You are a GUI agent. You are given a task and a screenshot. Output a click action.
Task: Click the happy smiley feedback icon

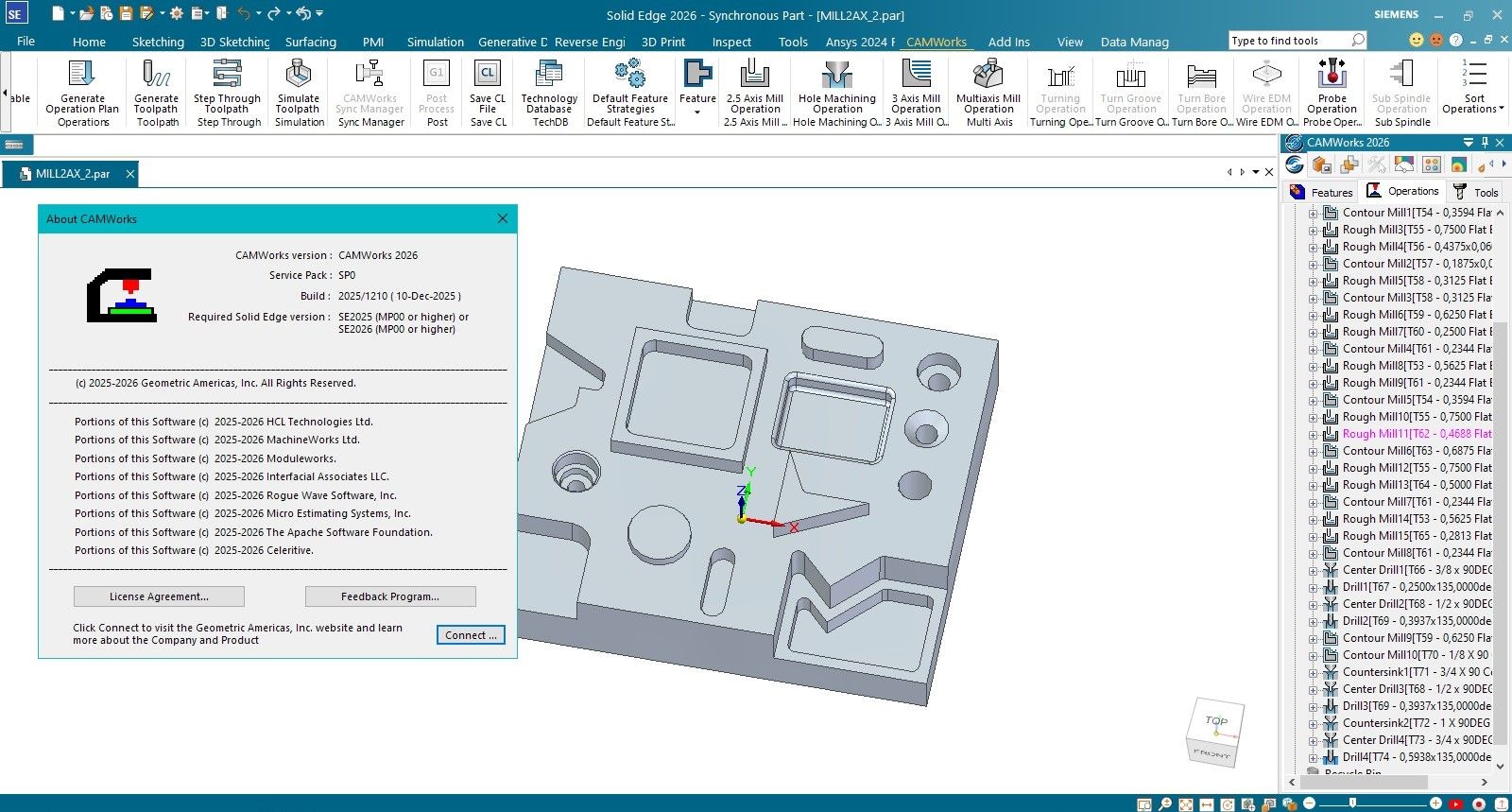1416,40
